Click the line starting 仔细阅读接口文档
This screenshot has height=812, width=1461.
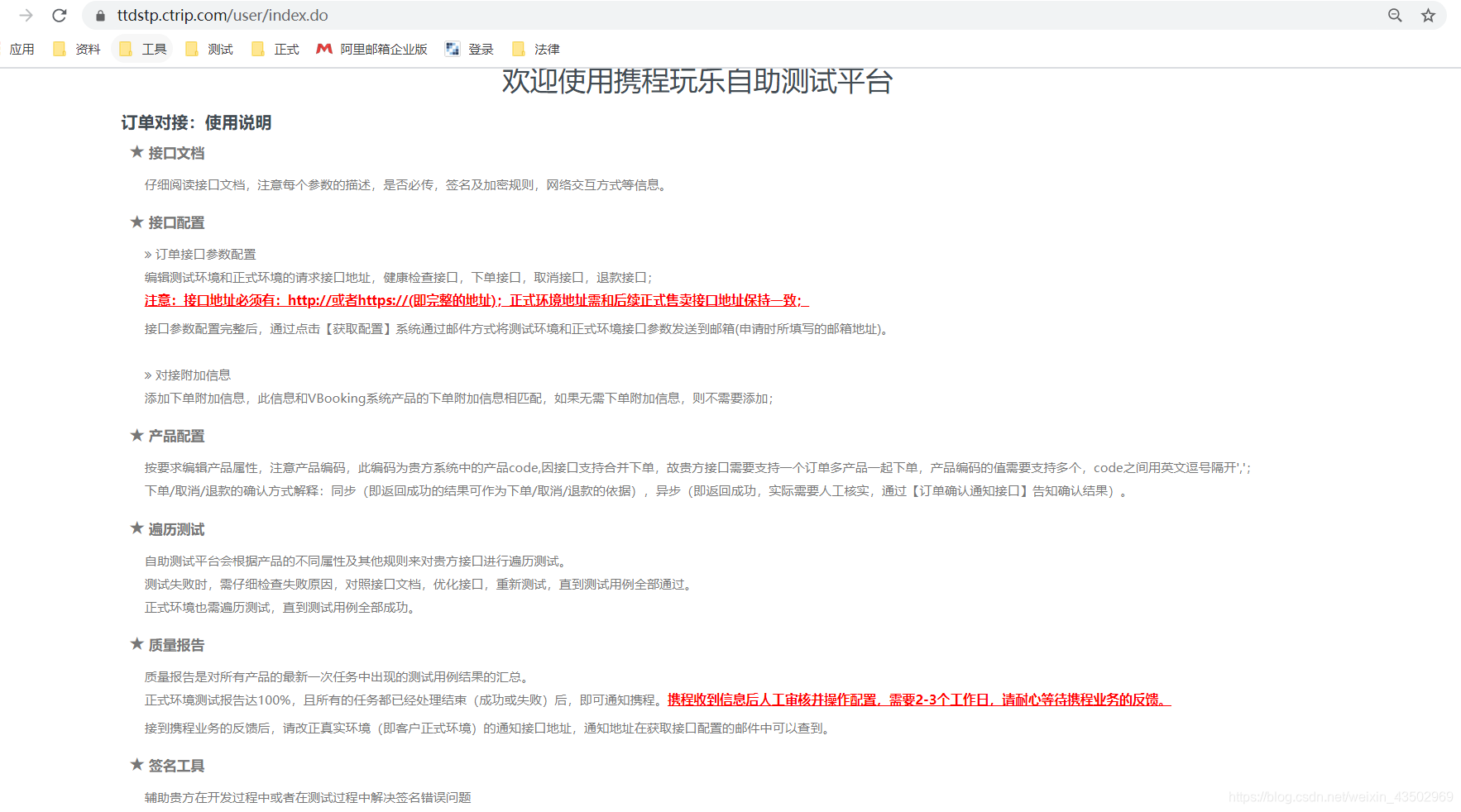coord(408,184)
